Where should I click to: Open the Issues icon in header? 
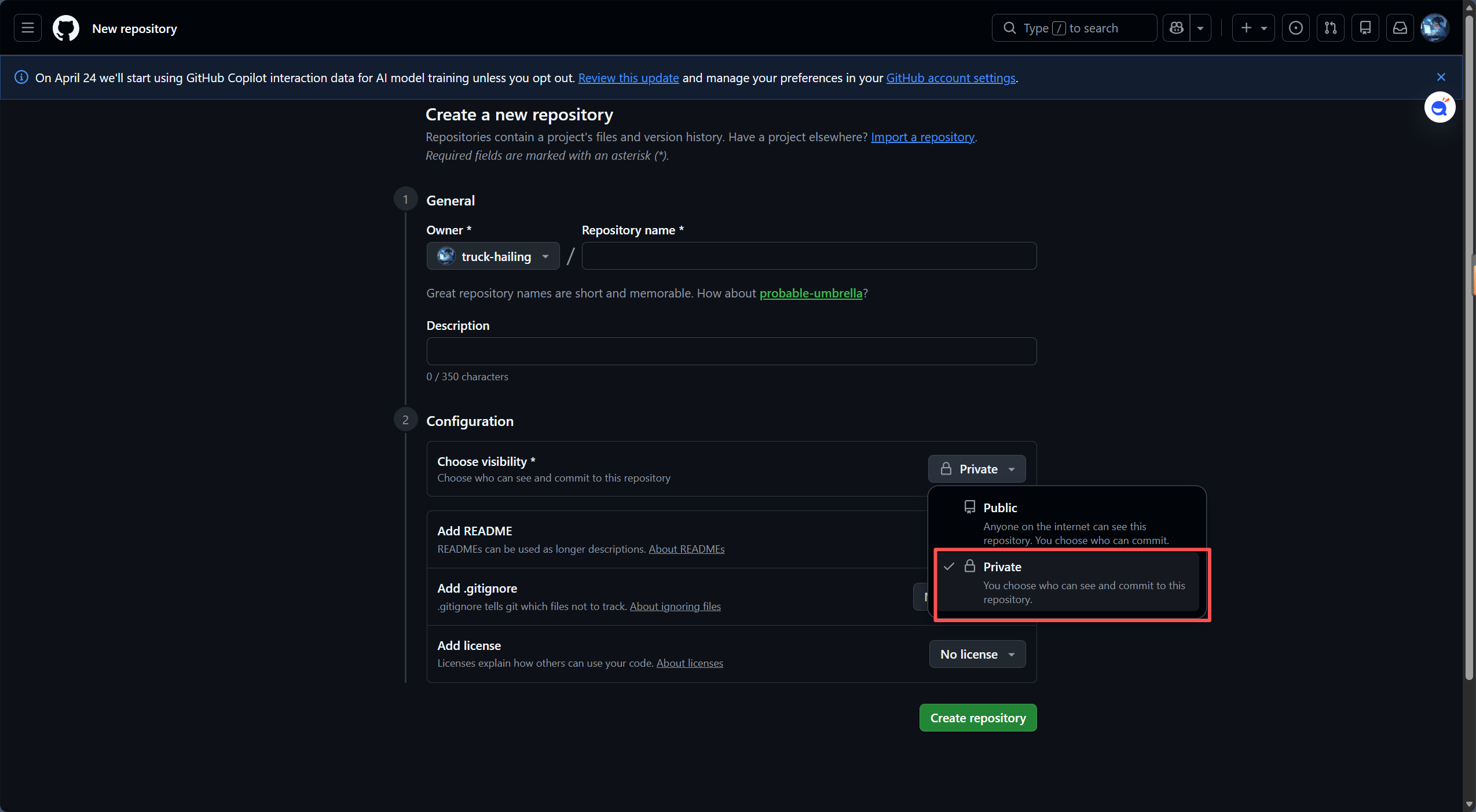pos(1295,28)
